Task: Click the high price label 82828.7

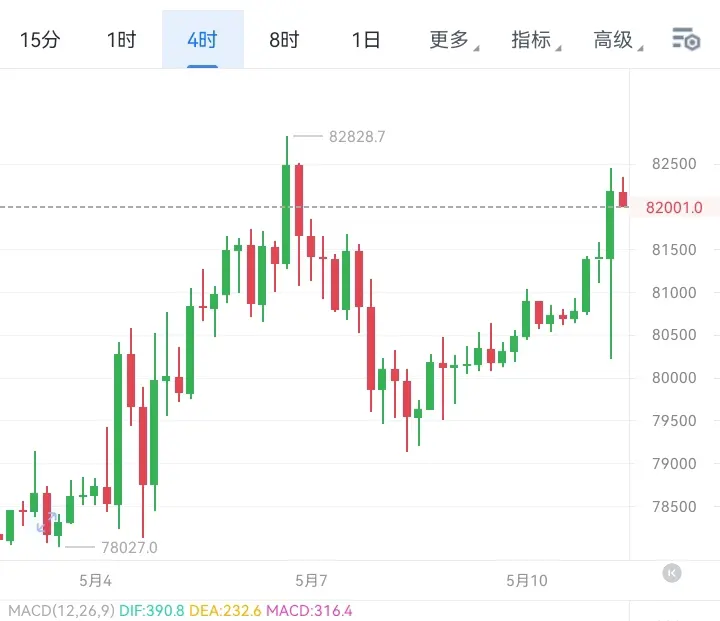Action: point(357,136)
